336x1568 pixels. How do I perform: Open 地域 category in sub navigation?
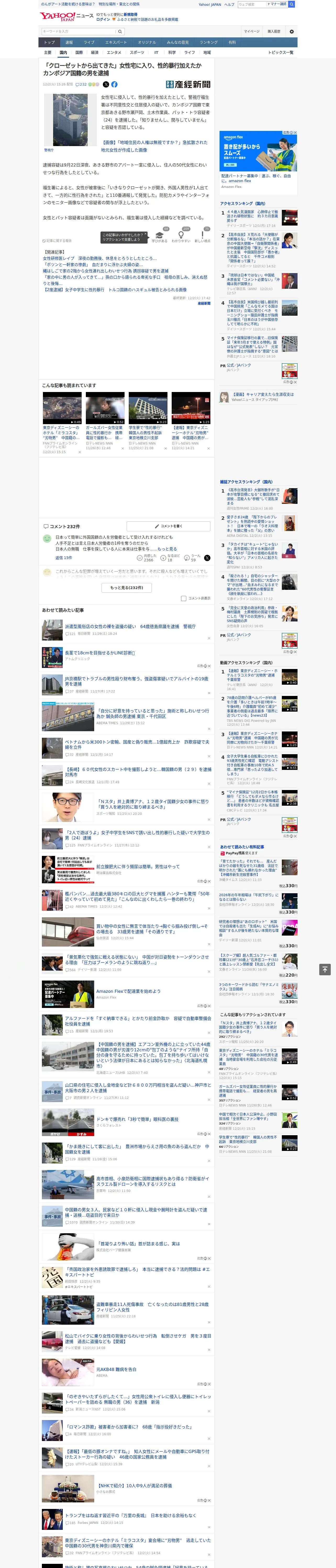tap(207, 52)
